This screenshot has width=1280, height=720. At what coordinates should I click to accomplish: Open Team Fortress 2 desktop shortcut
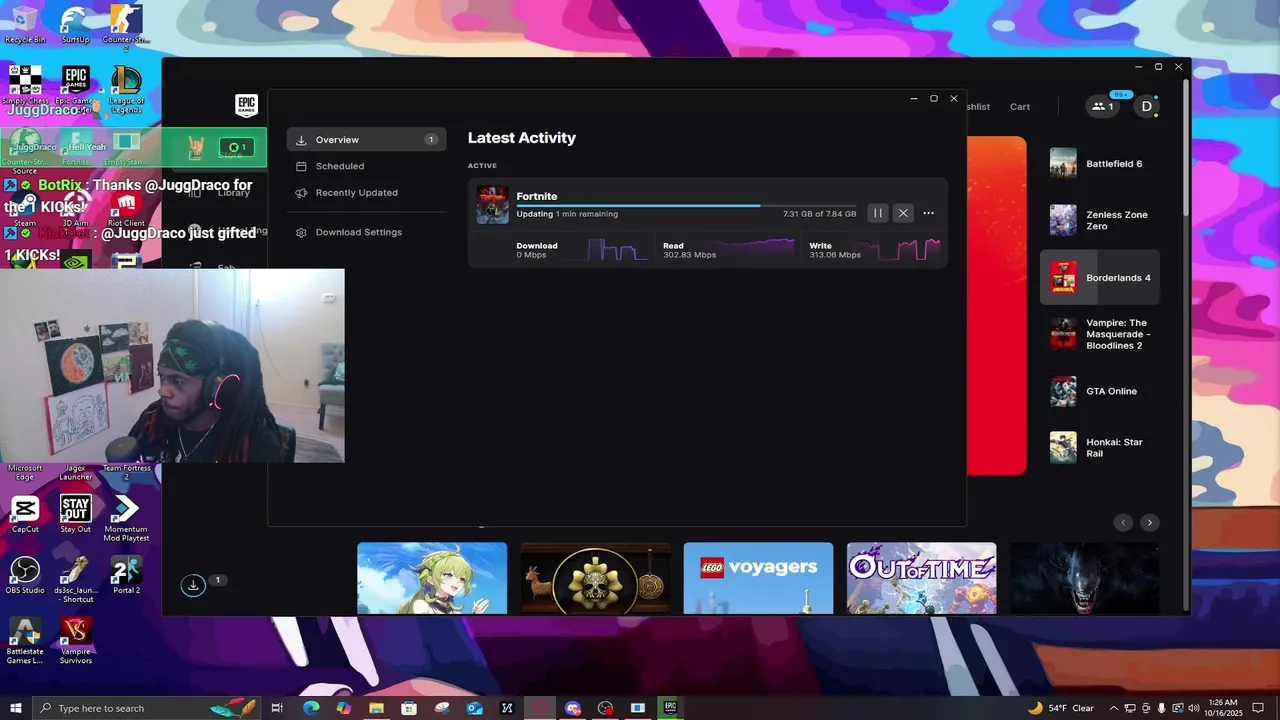pos(126,471)
